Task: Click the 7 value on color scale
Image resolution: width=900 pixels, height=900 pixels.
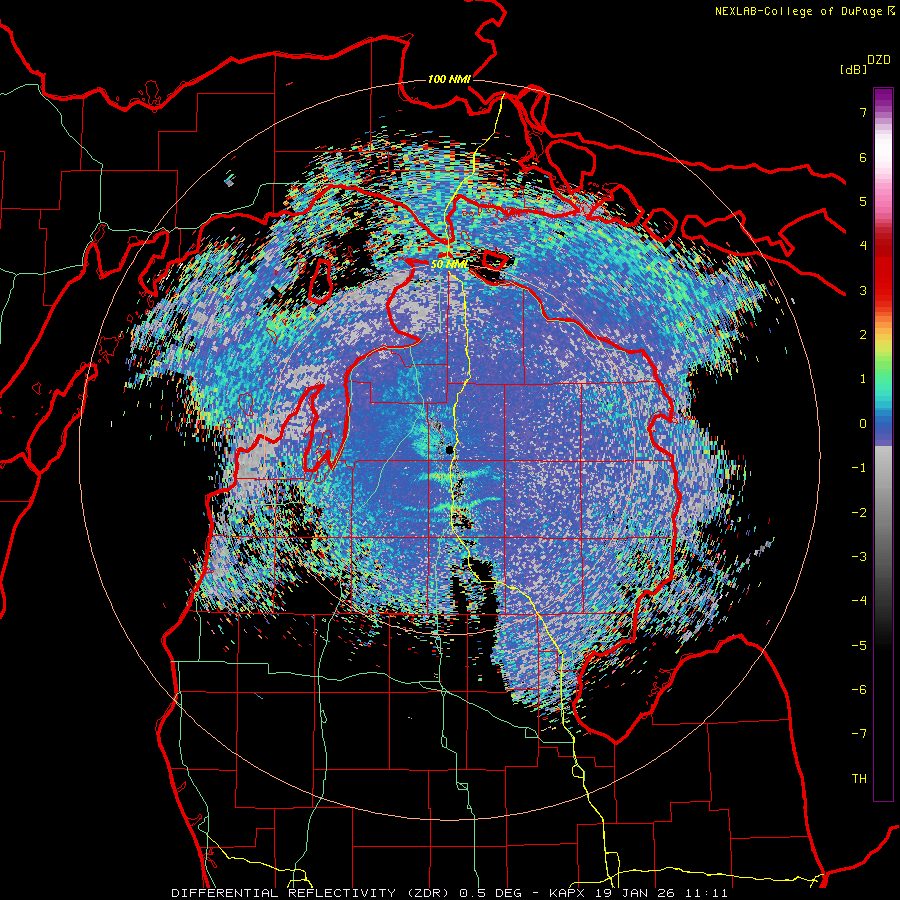Action: click(x=863, y=112)
